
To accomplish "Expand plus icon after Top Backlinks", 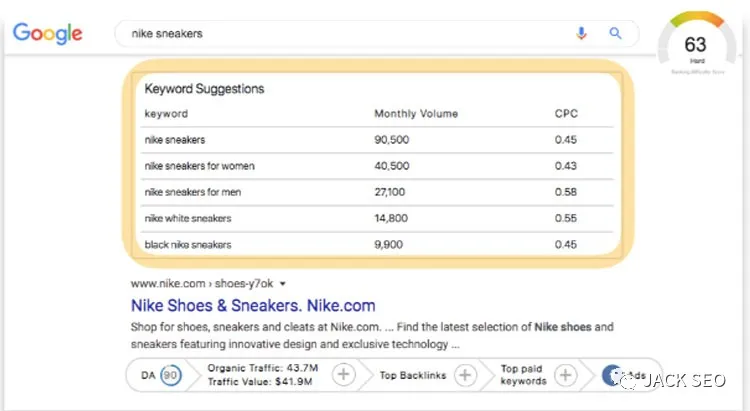I will 464,375.
